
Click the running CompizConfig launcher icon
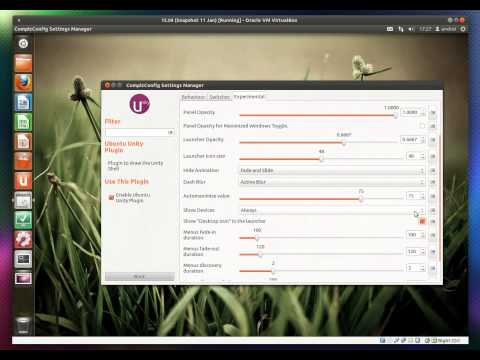click(x=23, y=200)
